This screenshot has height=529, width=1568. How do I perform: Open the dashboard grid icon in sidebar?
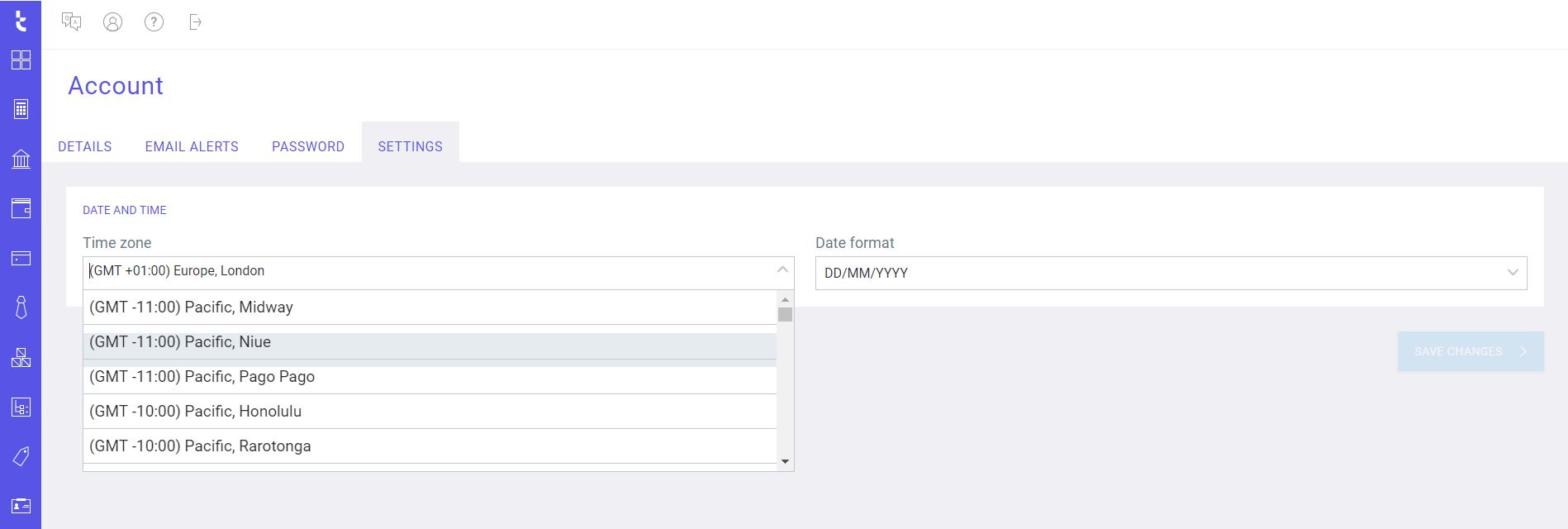point(21,60)
